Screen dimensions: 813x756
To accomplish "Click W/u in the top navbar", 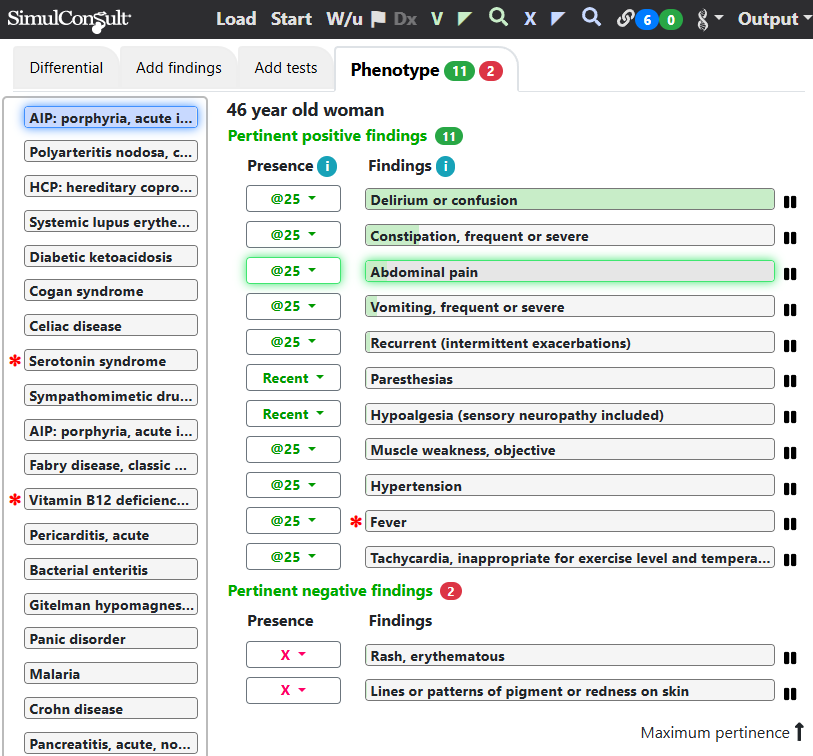I will 344,19.
